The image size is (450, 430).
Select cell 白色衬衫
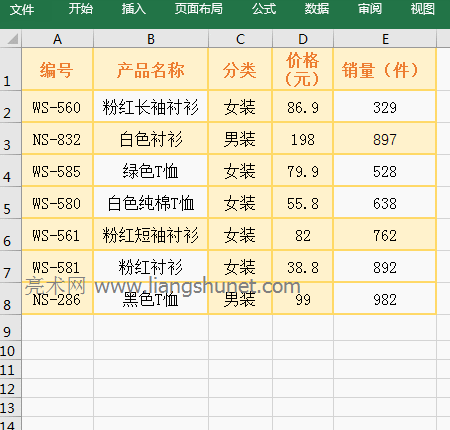pos(151,139)
